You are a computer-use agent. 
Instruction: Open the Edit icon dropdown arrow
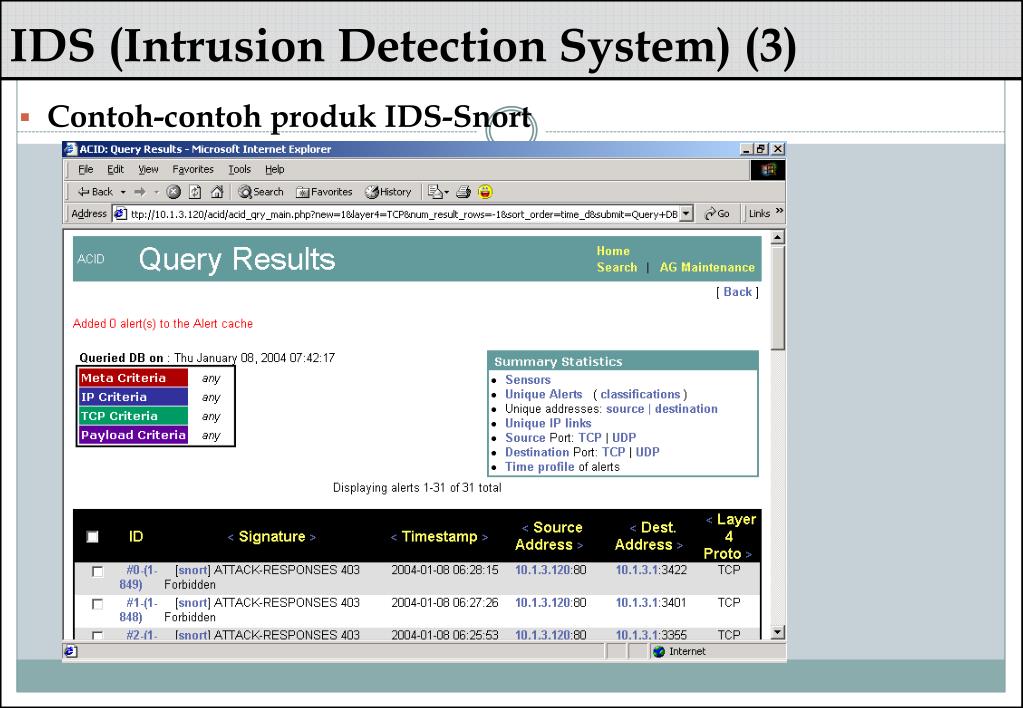(446, 192)
